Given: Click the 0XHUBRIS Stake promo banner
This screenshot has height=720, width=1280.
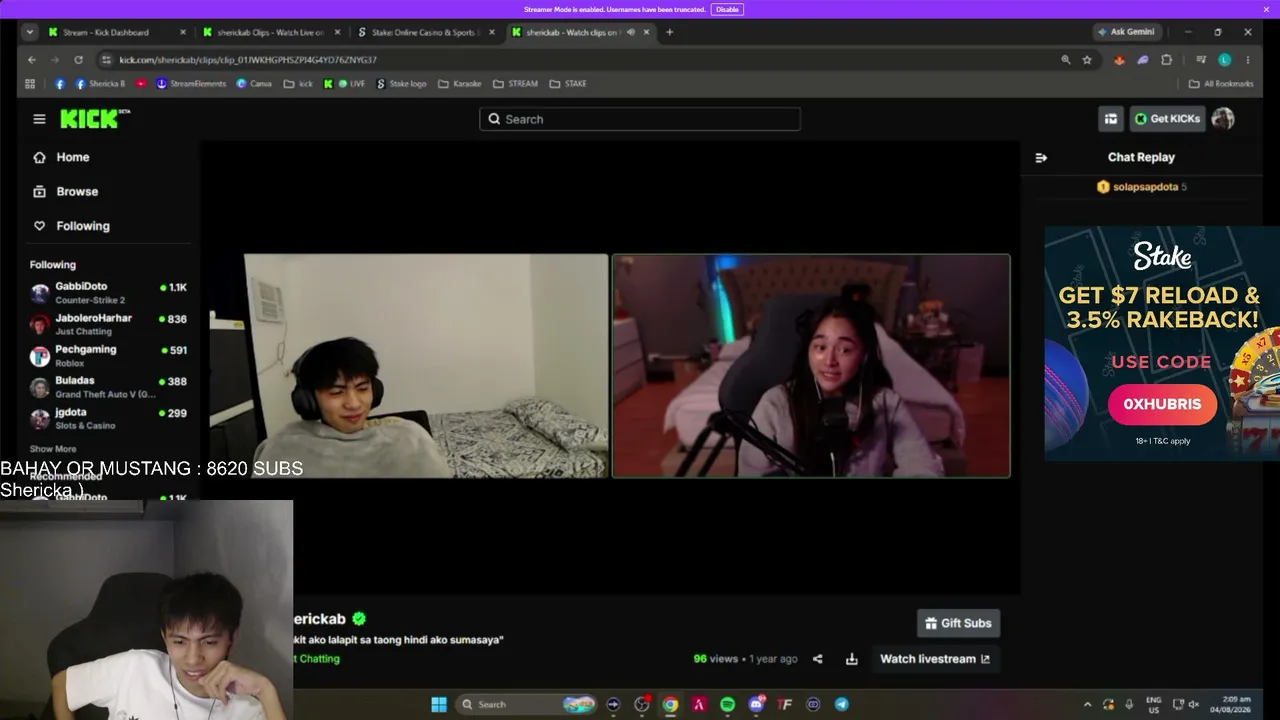Looking at the screenshot, I should (1162, 343).
